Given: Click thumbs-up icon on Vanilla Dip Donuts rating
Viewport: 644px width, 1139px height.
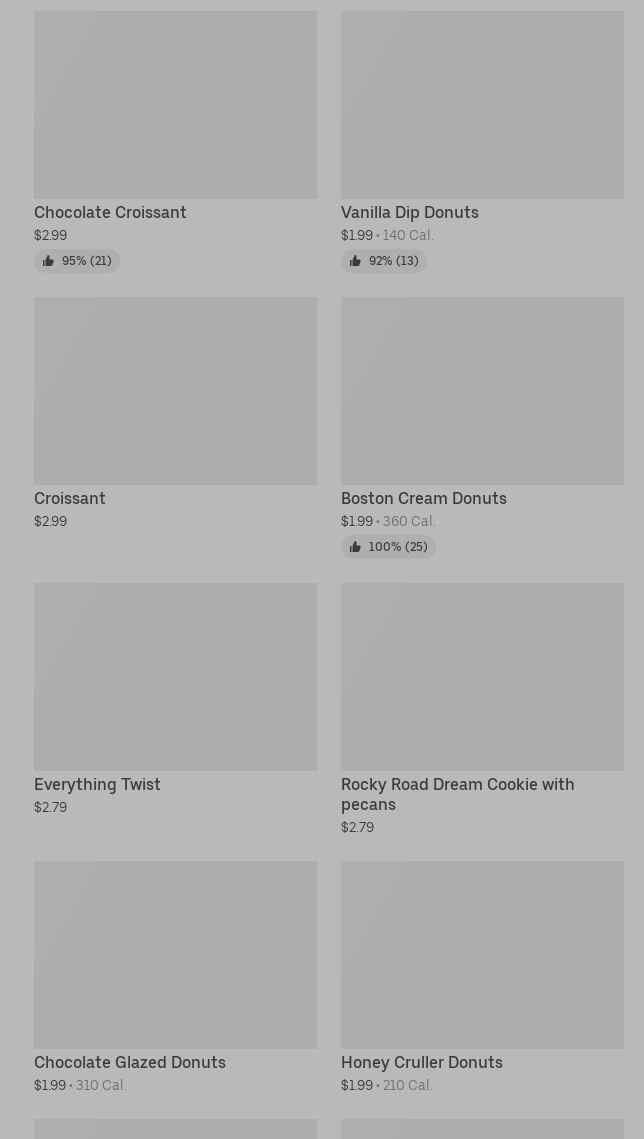Looking at the screenshot, I should pyautogui.click(x=355, y=262).
